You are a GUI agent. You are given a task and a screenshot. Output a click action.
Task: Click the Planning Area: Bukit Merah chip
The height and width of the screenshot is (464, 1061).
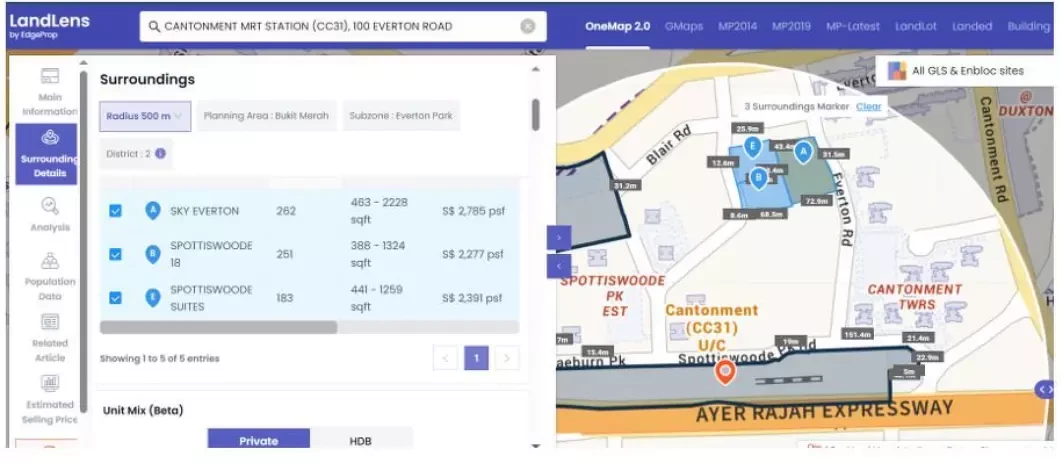pos(267,116)
